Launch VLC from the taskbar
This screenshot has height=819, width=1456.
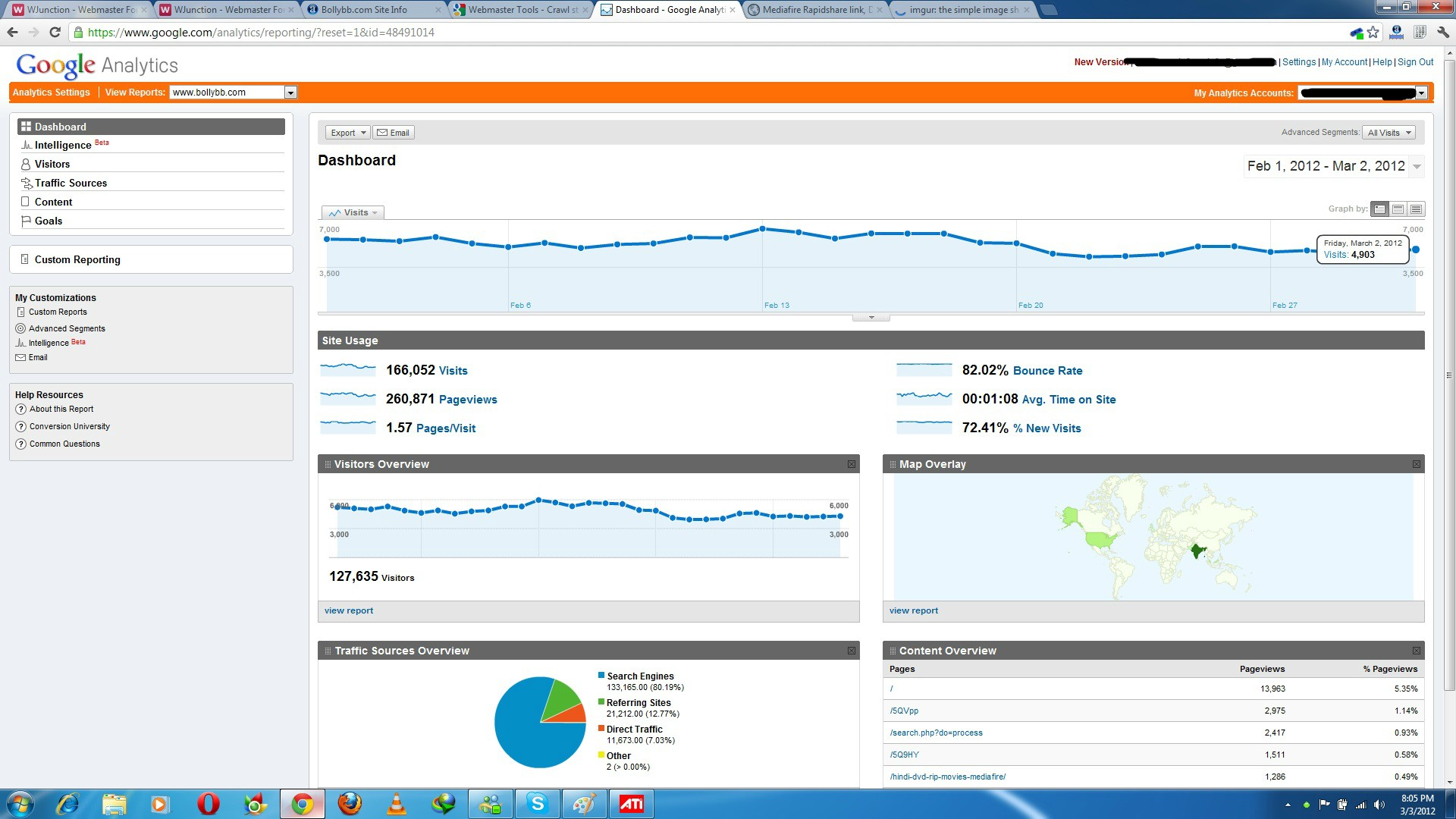tap(396, 804)
